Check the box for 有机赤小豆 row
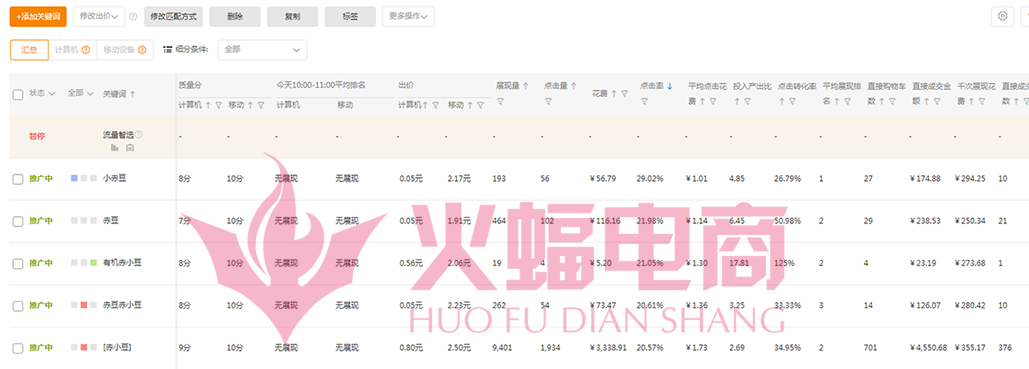This screenshot has width=1029, height=369. [x=18, y=263]
